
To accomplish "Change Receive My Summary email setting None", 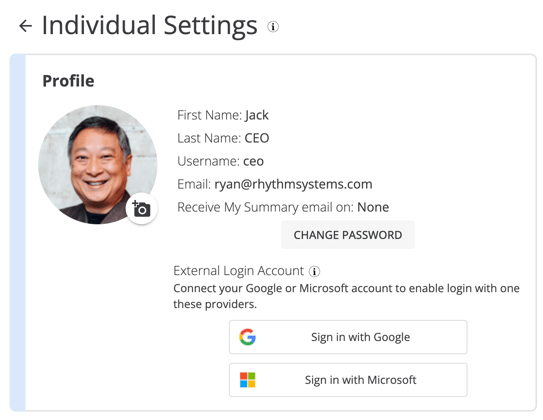I will tap(373, 207).
